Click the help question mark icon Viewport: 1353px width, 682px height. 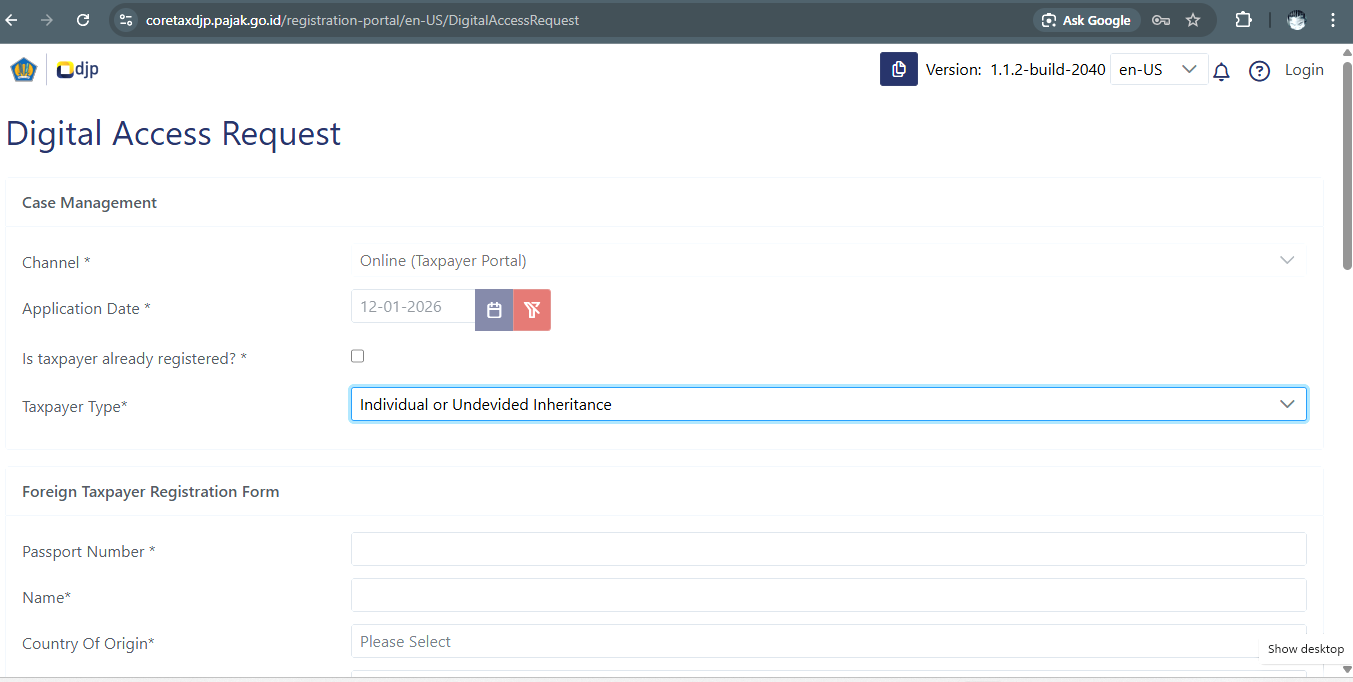pyautogui.click(x=1259, y=71)
